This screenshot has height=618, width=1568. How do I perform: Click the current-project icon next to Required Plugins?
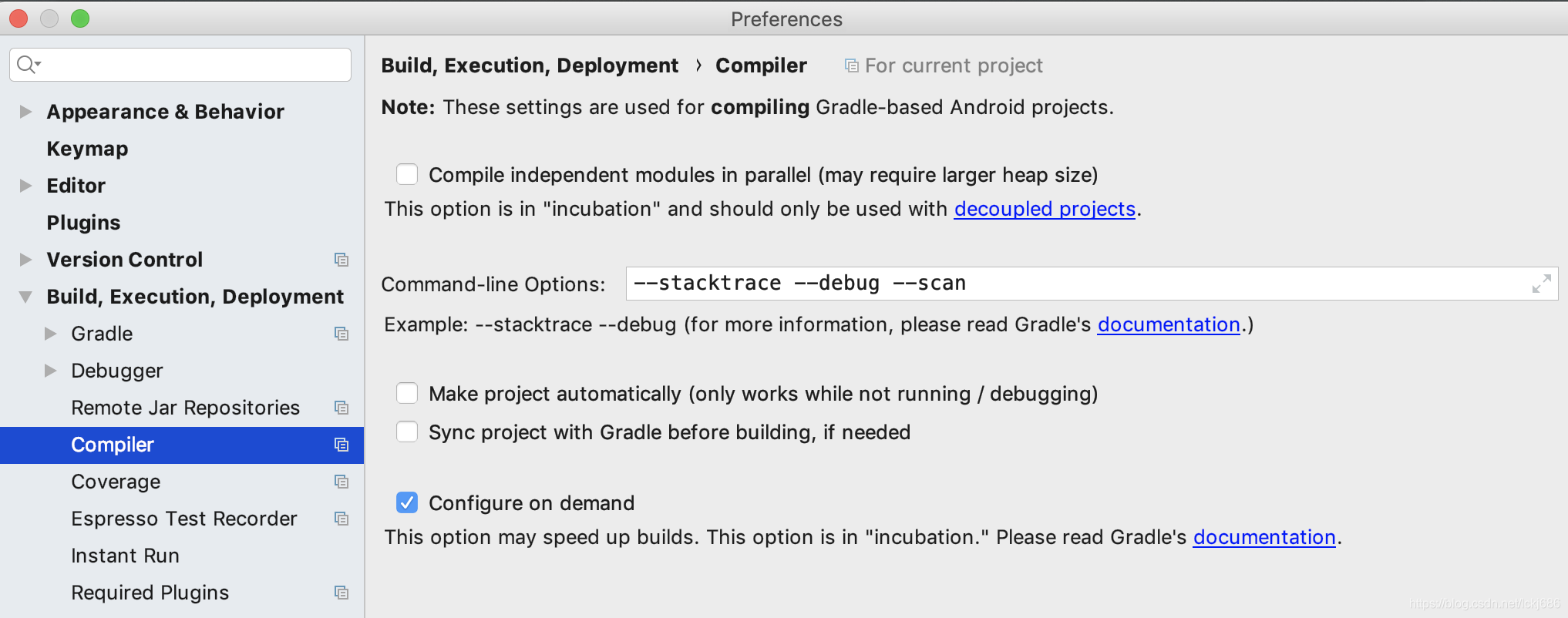point(342,593)
